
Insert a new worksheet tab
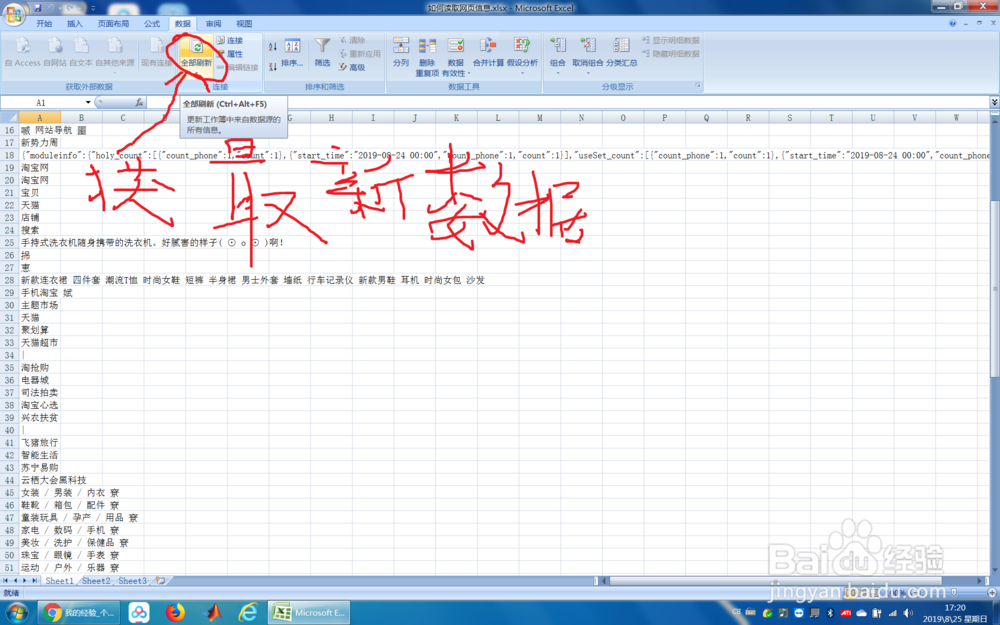(161, 581)
